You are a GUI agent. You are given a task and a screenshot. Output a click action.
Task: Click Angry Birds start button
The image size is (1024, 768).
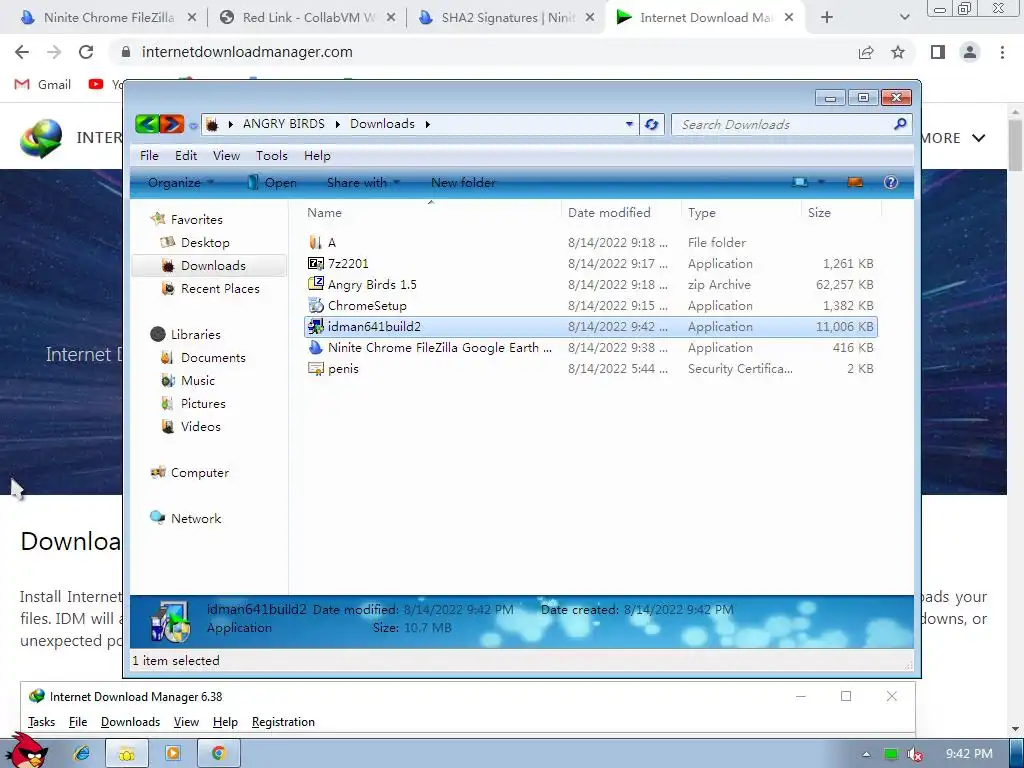pos(25,750)
